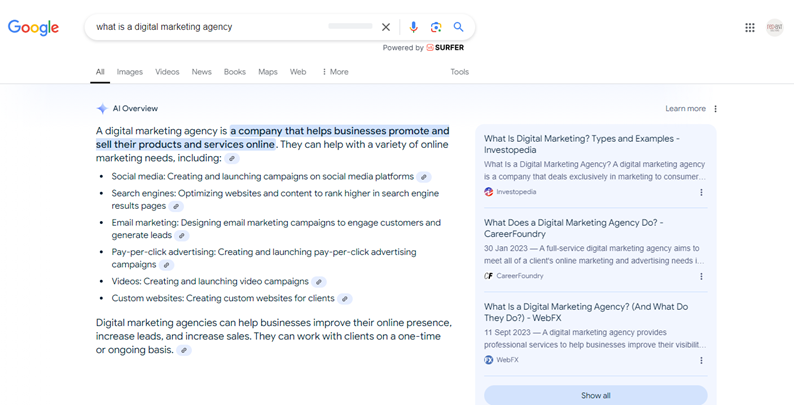Open Google Lens image search

436,27
